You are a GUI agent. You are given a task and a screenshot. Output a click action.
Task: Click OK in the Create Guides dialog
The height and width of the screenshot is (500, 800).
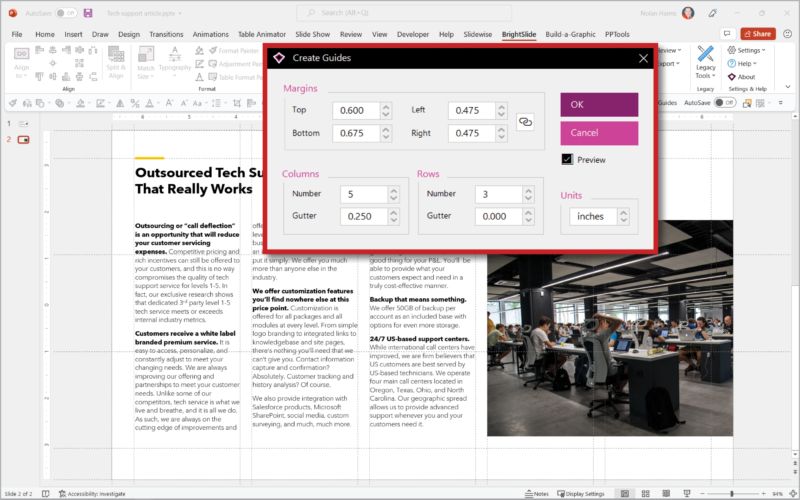[x=599, y=105]
